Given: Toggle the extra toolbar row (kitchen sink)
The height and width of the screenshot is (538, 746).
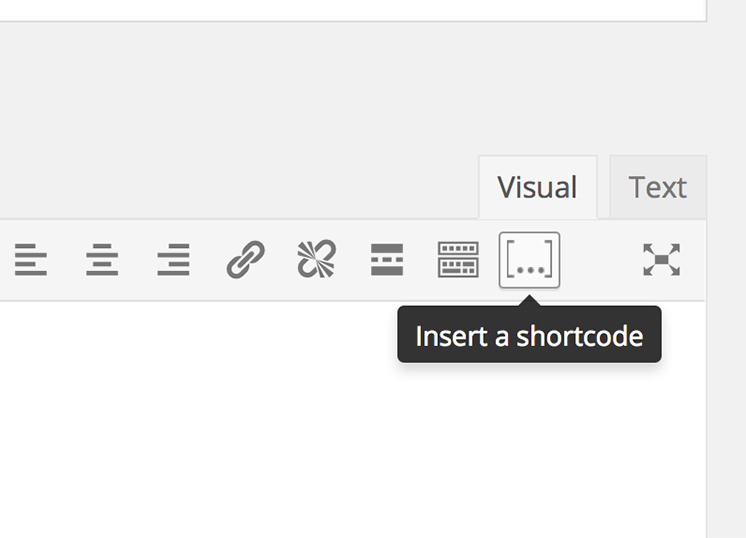Looking at the screenshot, I should (x=458, y=260).
